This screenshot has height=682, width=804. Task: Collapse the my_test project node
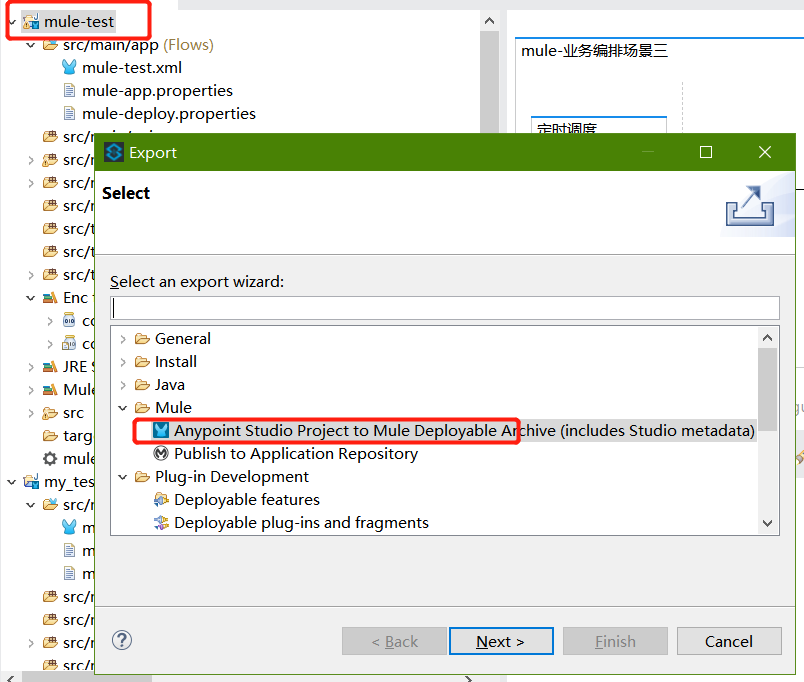click(12, 482)
